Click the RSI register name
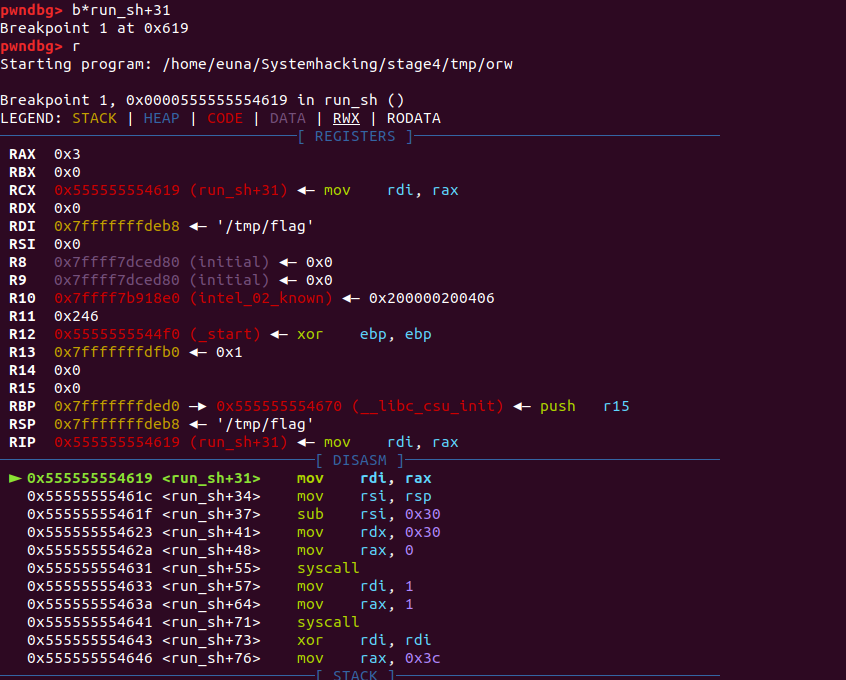Screen dimensions: 846x680 click(x=22, y=244)
